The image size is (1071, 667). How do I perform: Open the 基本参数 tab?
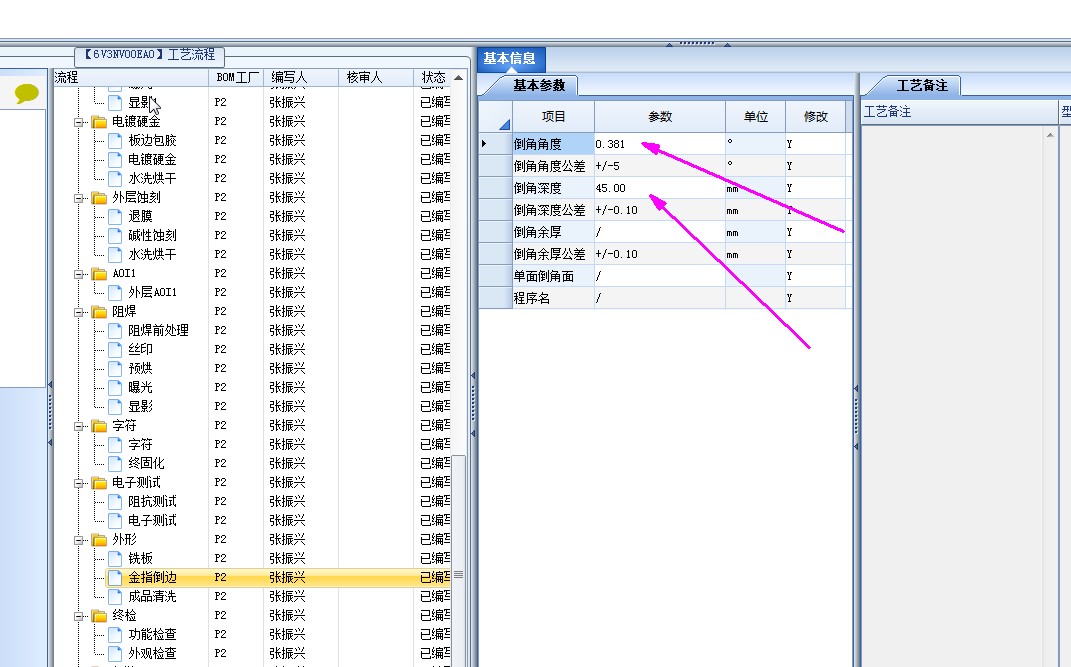(x=539, y=85)
